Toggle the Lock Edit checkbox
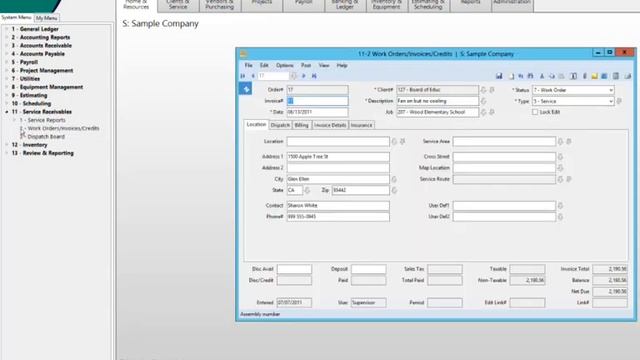The image size is (640, 360). coord(535,112)
